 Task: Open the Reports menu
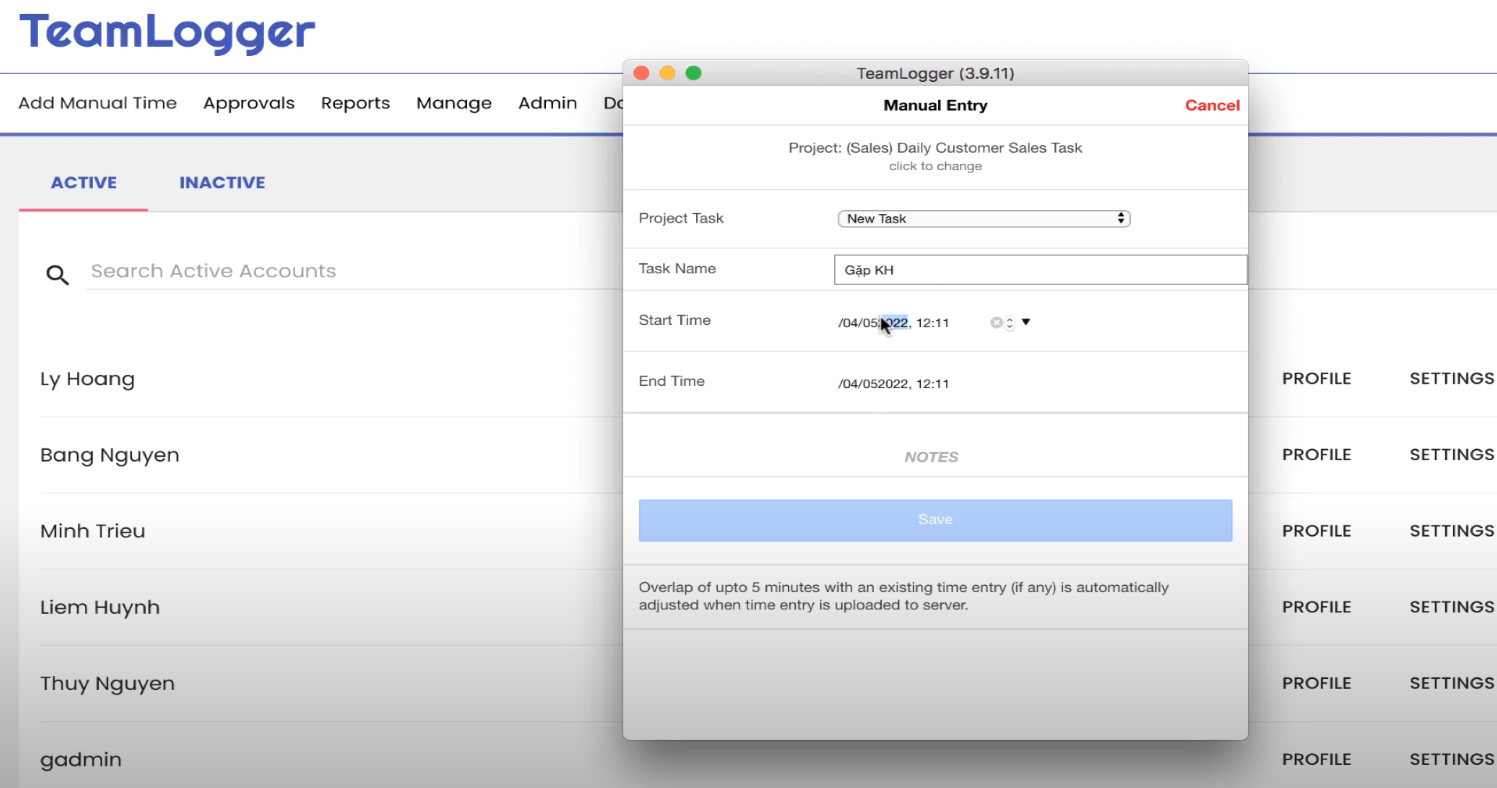coord(355,103)
